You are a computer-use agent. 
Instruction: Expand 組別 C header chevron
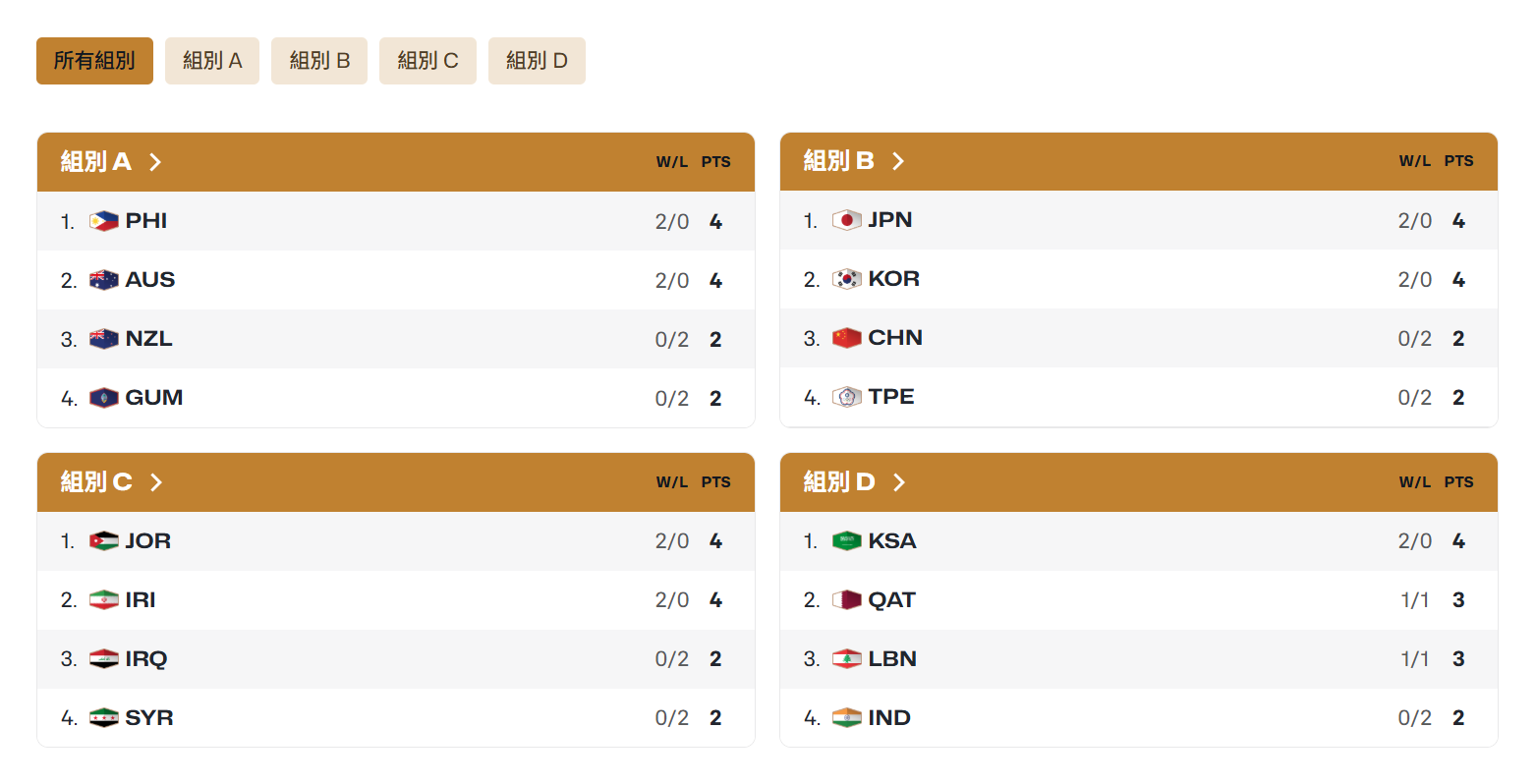point(155,482)
